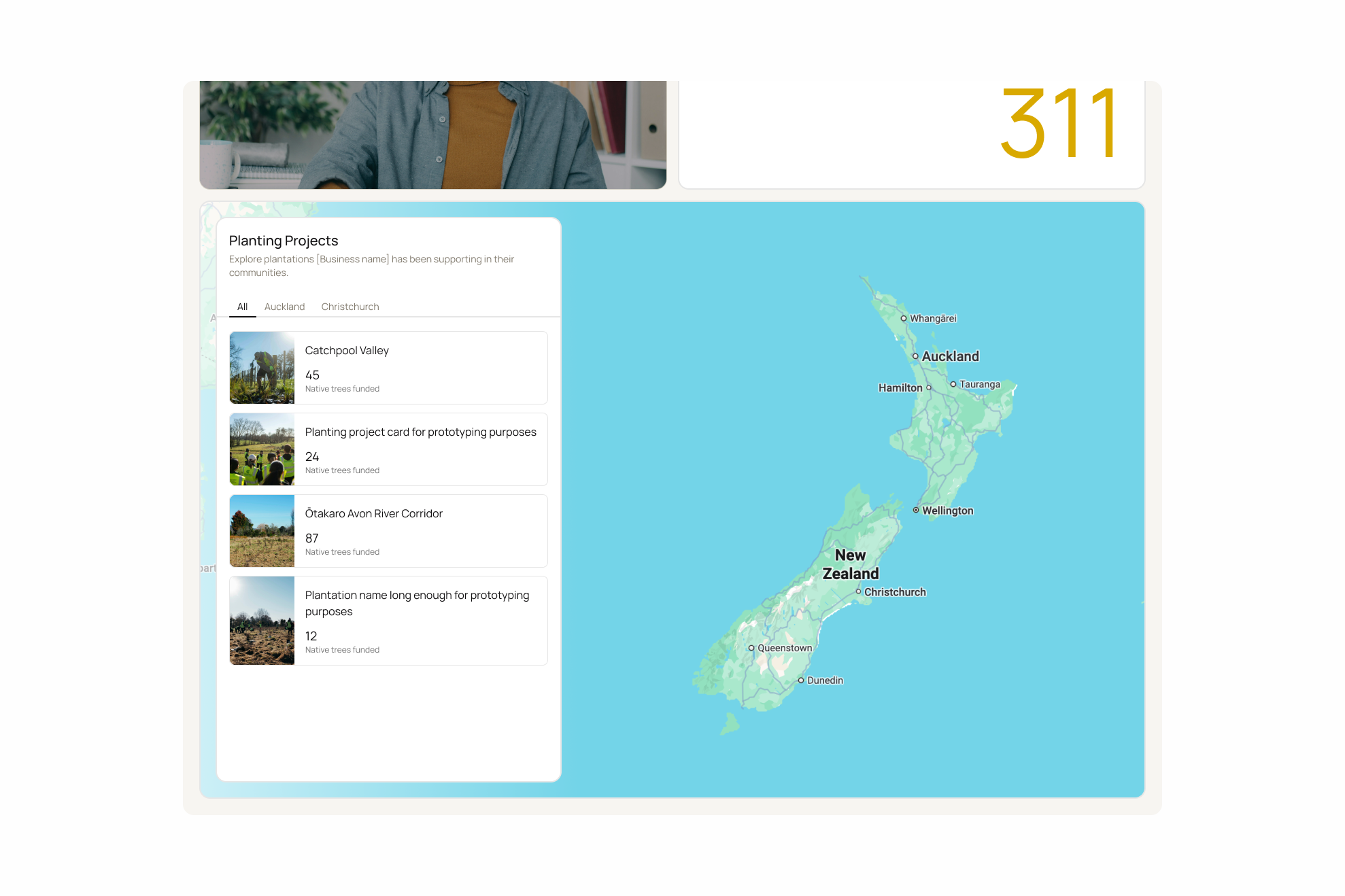This screenshot has width=1345, height=896.
Task: Click the Hamilton marker on the map
Action: click(929, 387)
